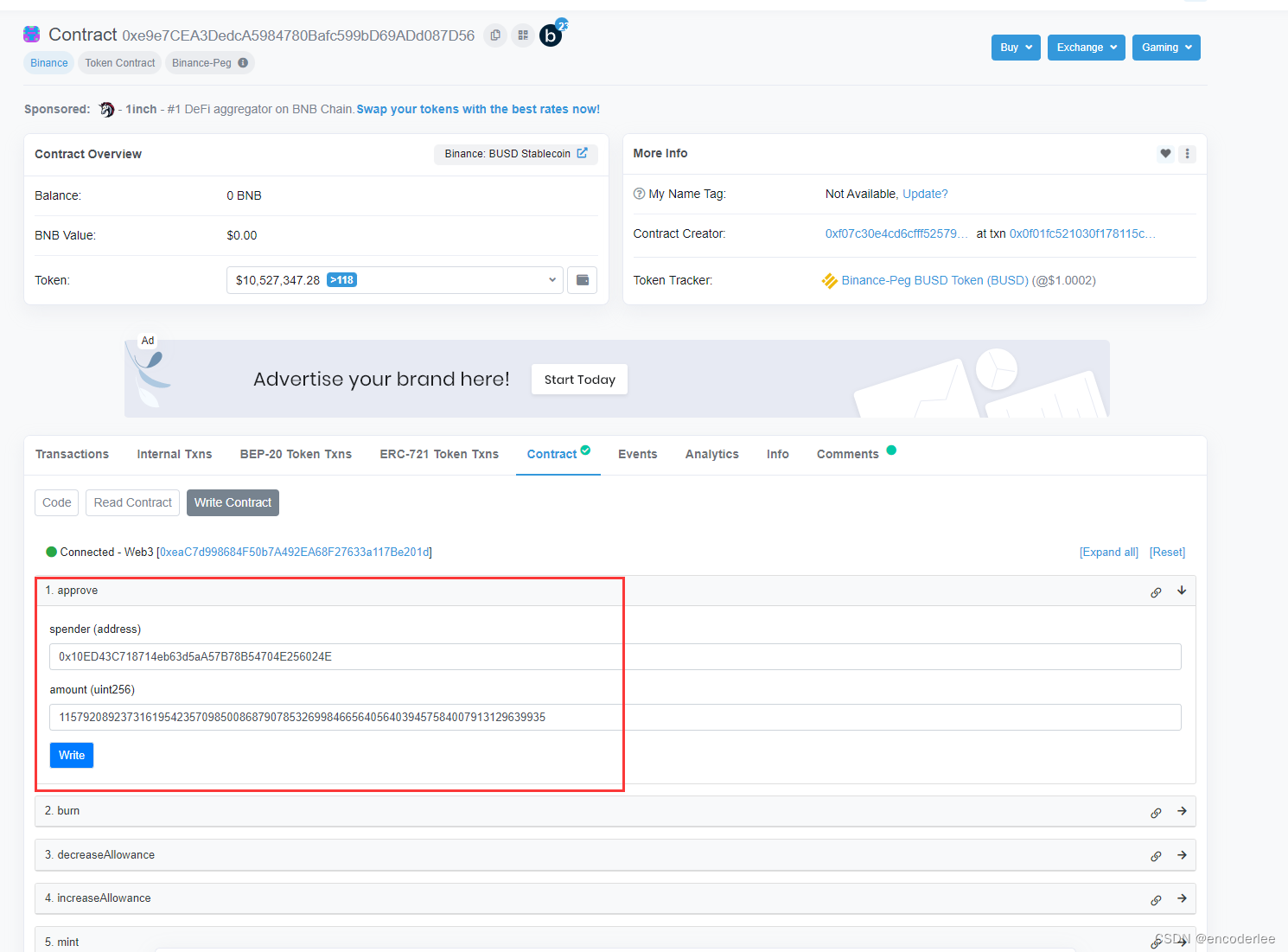
Task: Open the Info tab
Action: (778, 454)
